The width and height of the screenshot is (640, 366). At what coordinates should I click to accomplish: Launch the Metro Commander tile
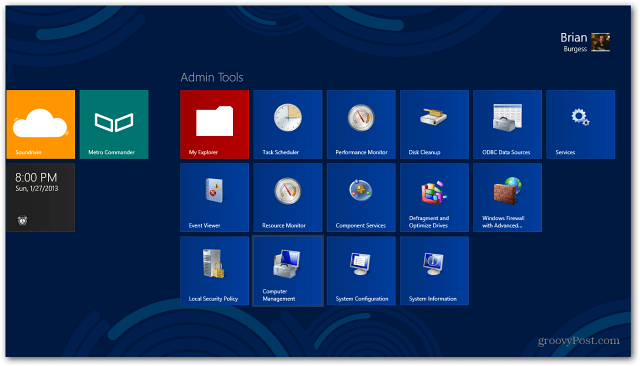click(114, 124)
